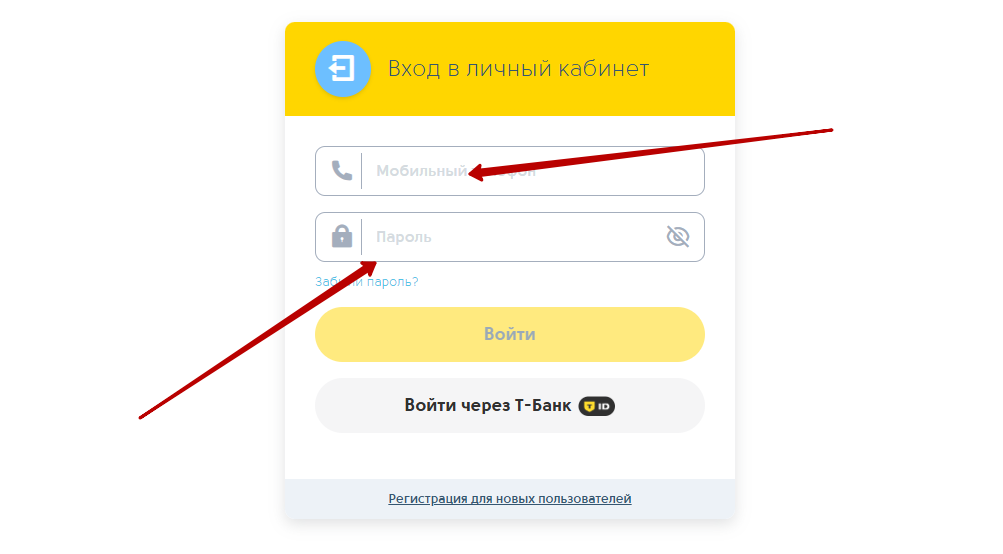Focus the Мобильный телефон input field
Viewport: 1003px width, 554px height.
(510, 171)
